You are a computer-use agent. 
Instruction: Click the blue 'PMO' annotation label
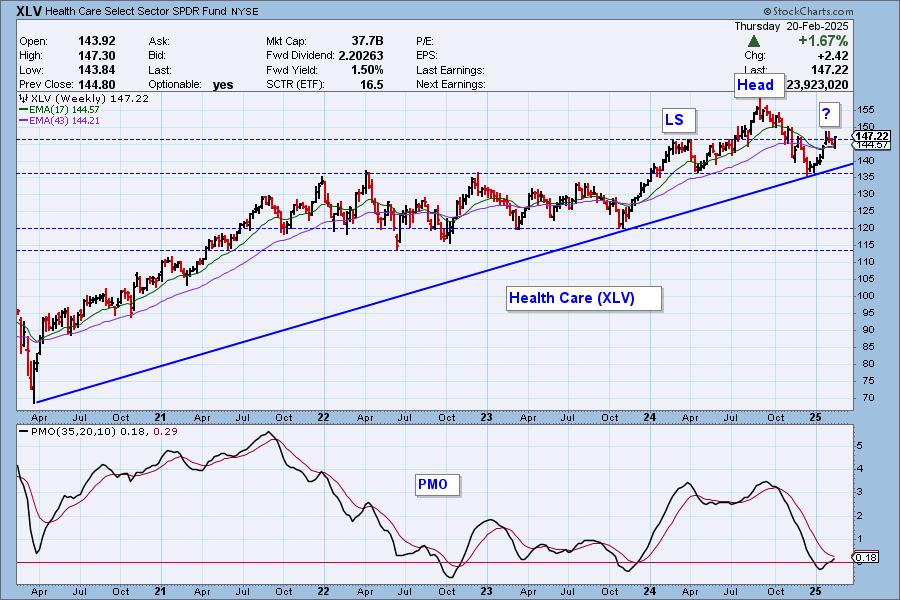[x=437, y=485]
